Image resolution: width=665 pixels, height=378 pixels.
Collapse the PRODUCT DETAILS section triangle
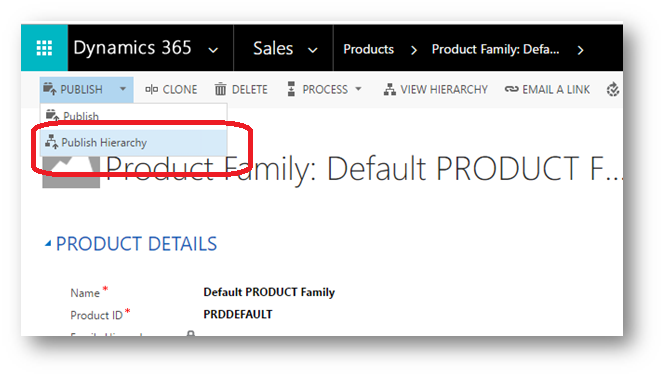pyautogui.click(x=48, y=244)
